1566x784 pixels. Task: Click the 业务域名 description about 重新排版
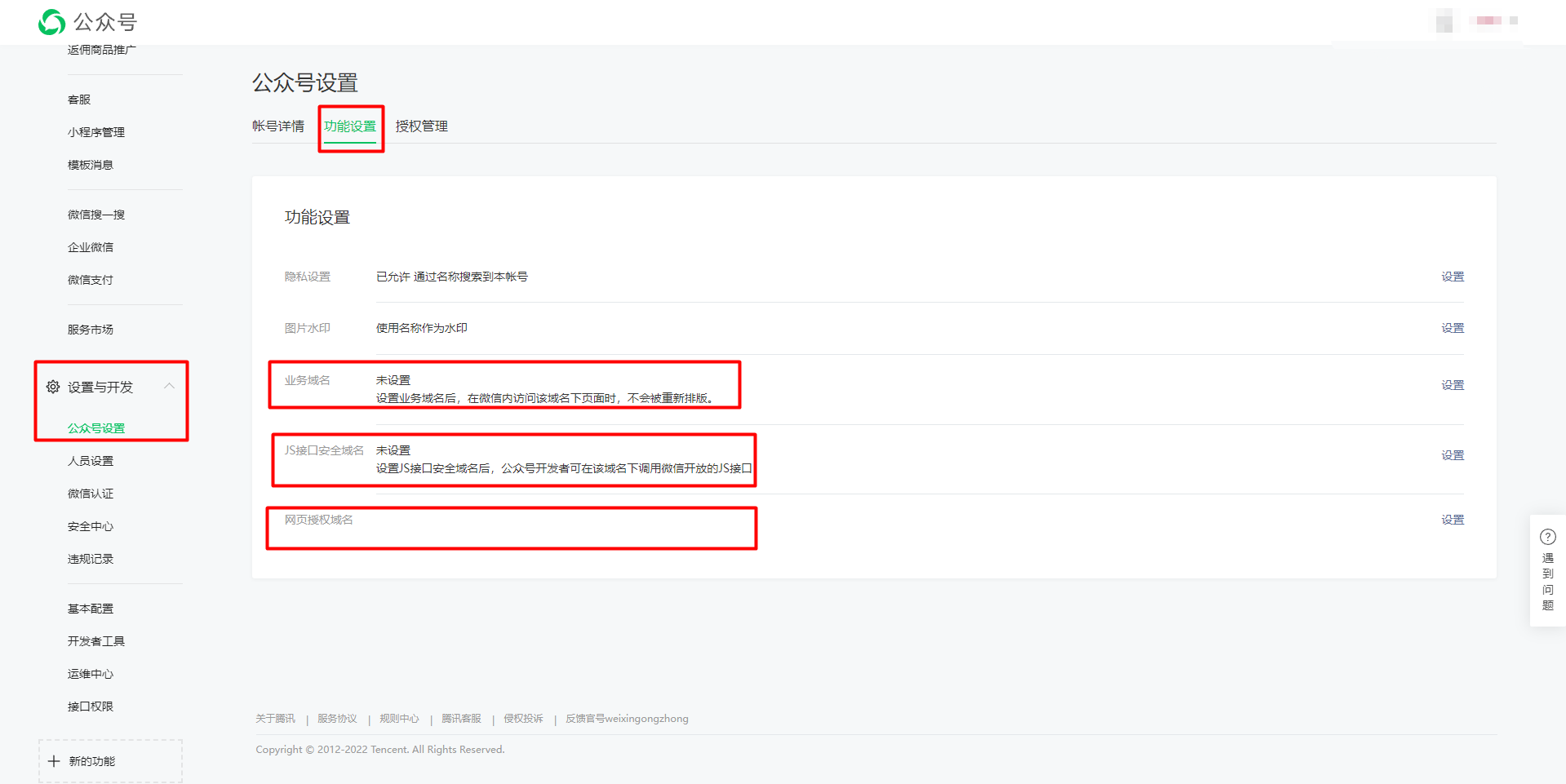(x=548, y=398)
